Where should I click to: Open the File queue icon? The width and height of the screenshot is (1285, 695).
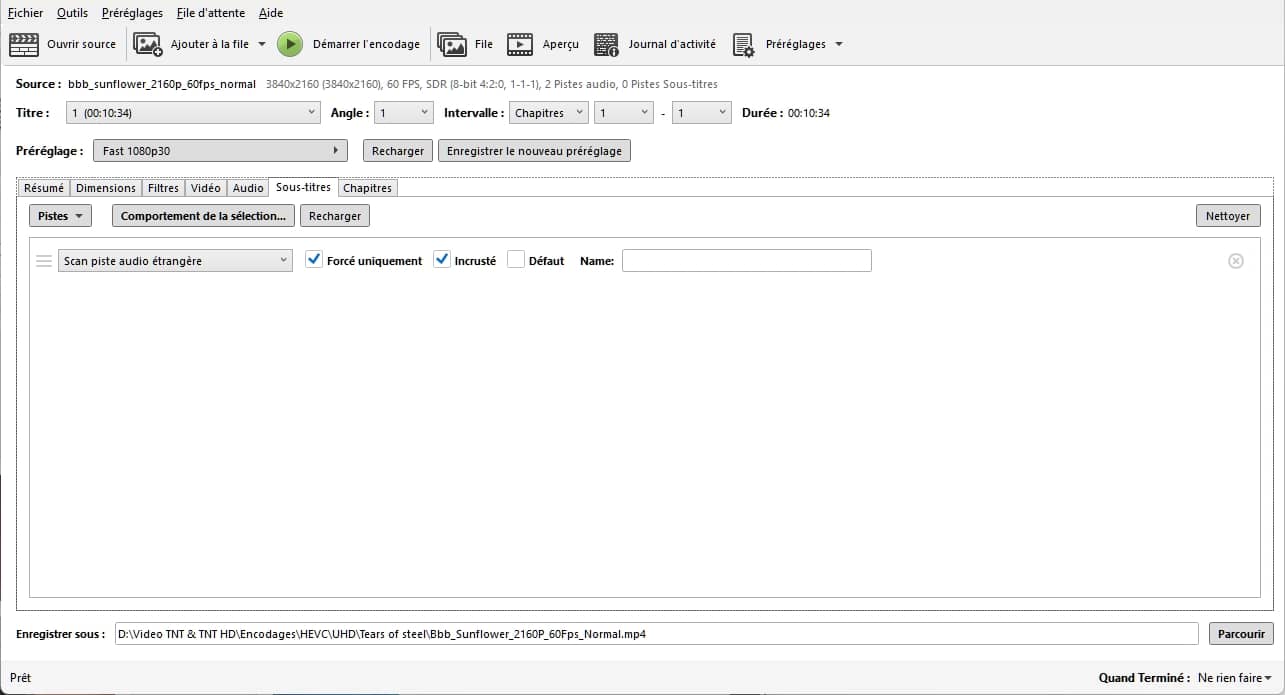click(x=452, y=44)
